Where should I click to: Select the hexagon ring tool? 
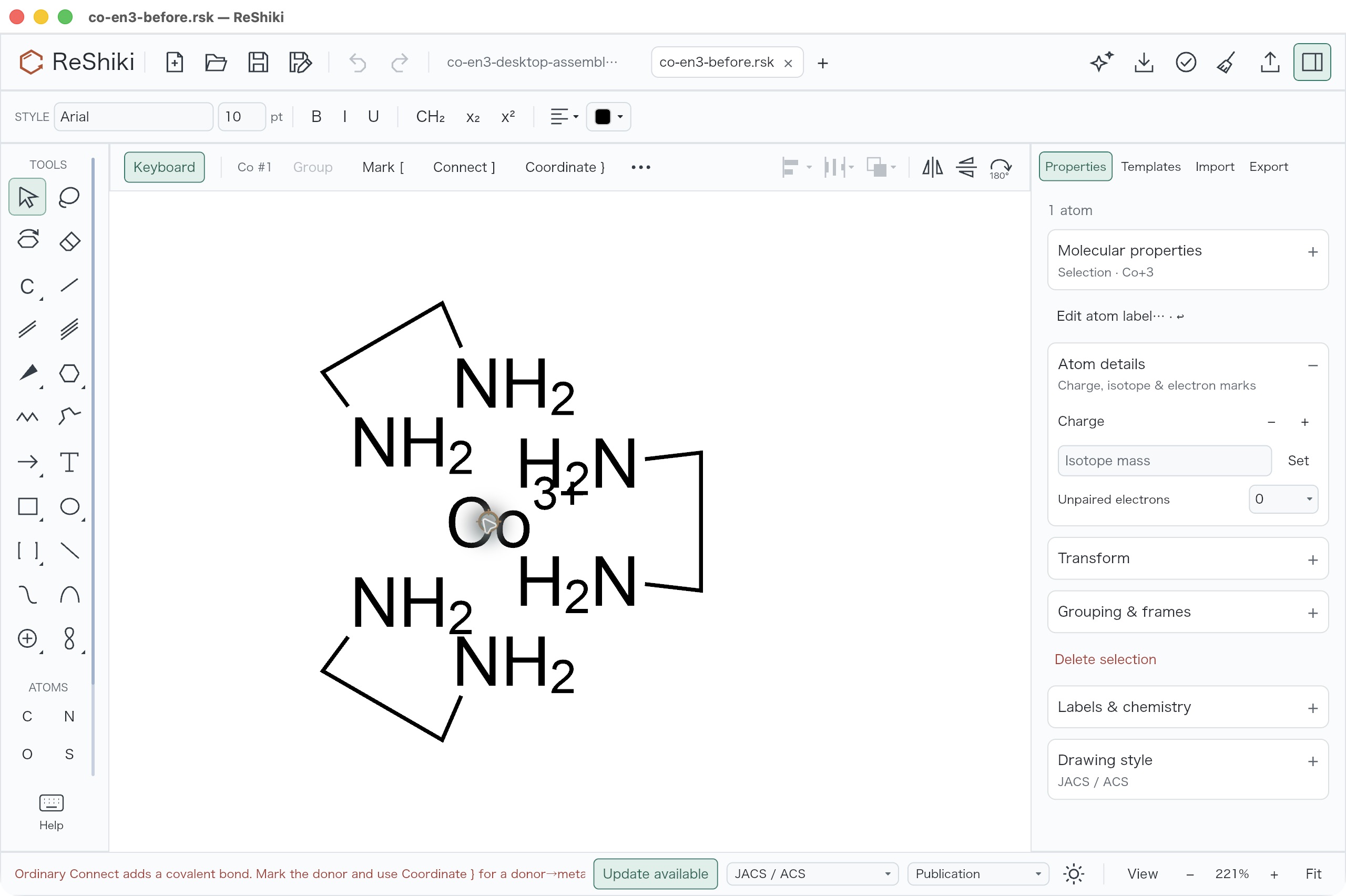click(69, 373)
